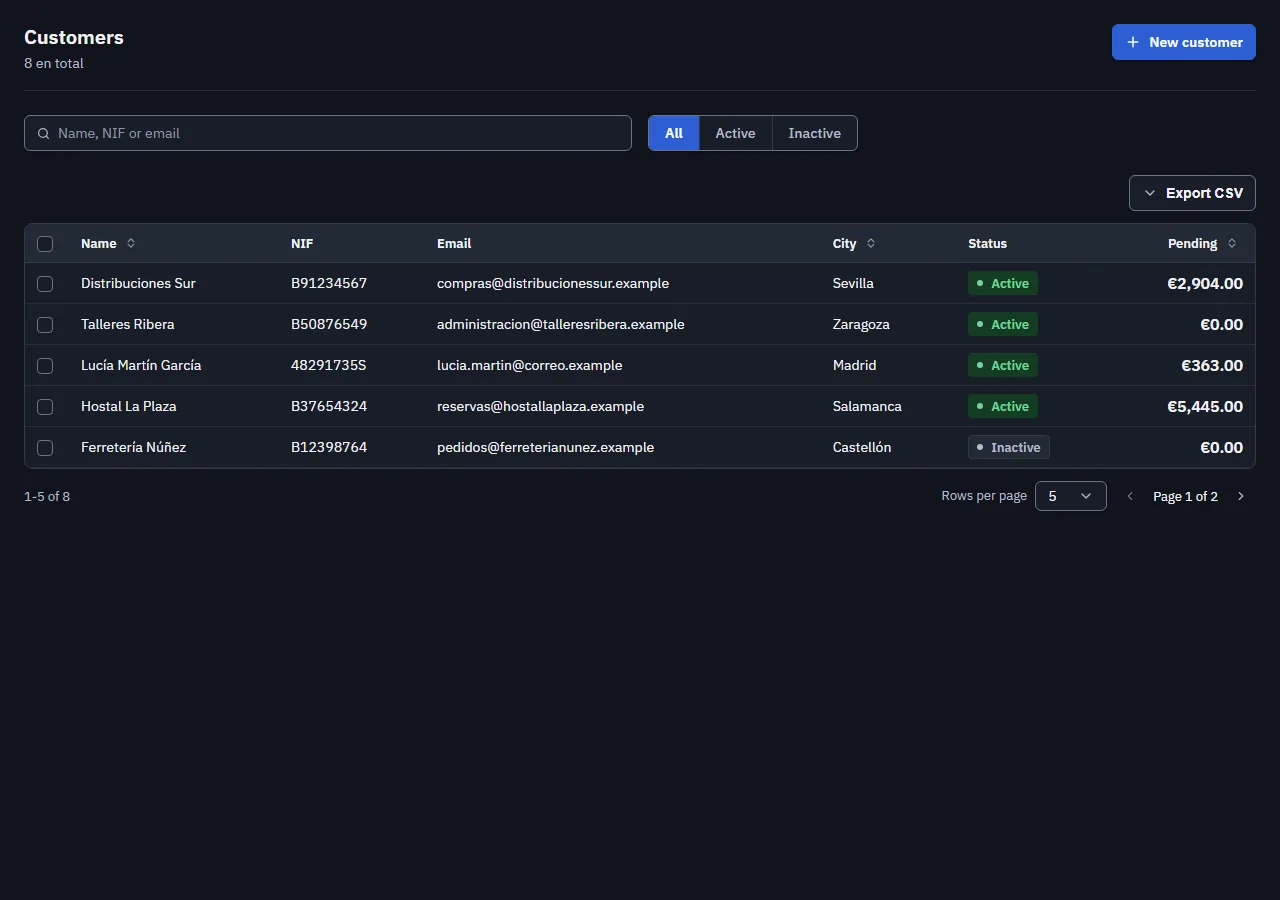Sort by City column arrows

click(x=871, y=243)
